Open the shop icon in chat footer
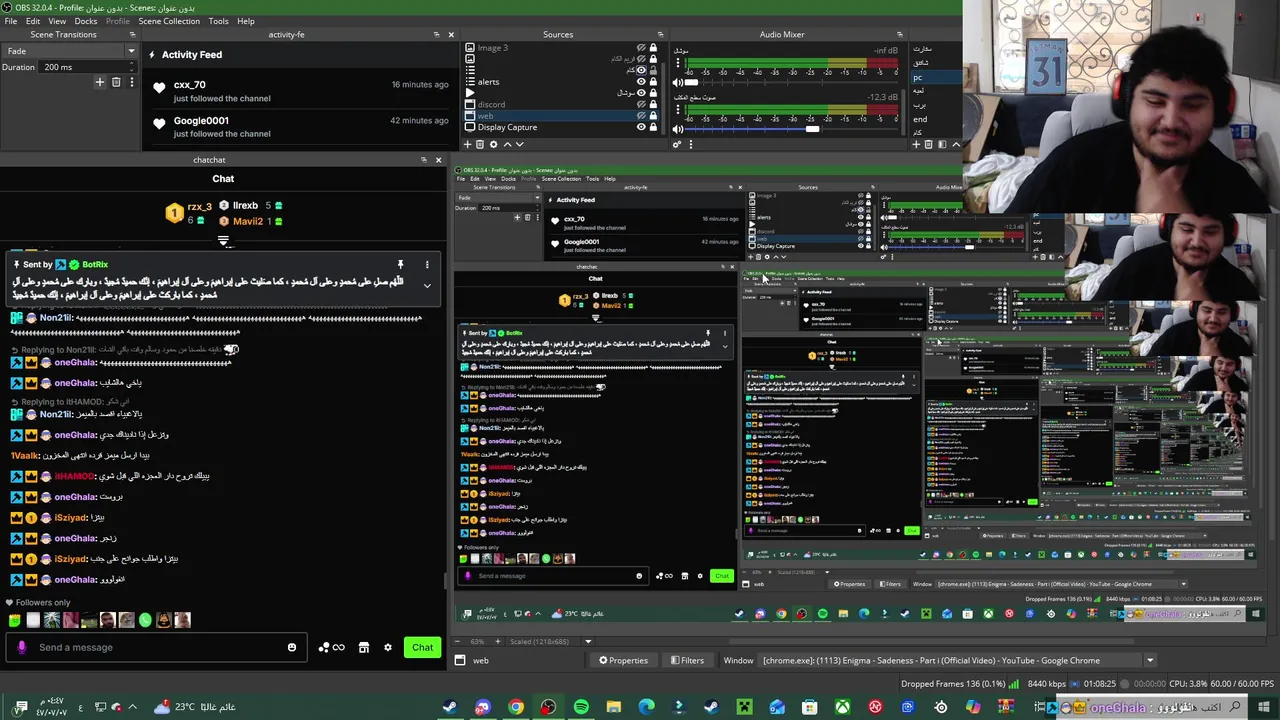 [x=364, y=647]
